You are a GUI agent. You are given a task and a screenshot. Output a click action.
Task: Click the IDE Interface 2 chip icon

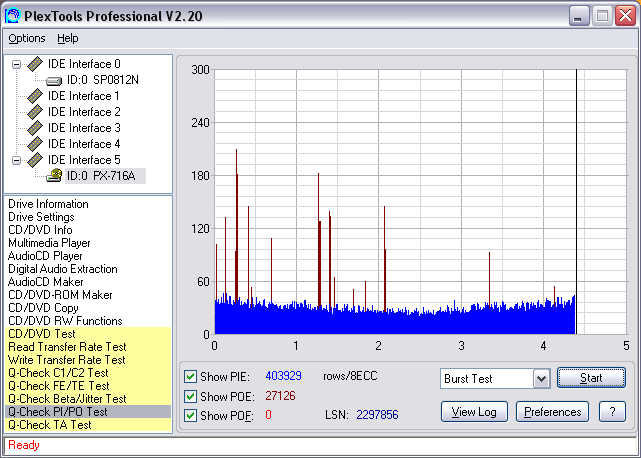[x=35, y=112]
